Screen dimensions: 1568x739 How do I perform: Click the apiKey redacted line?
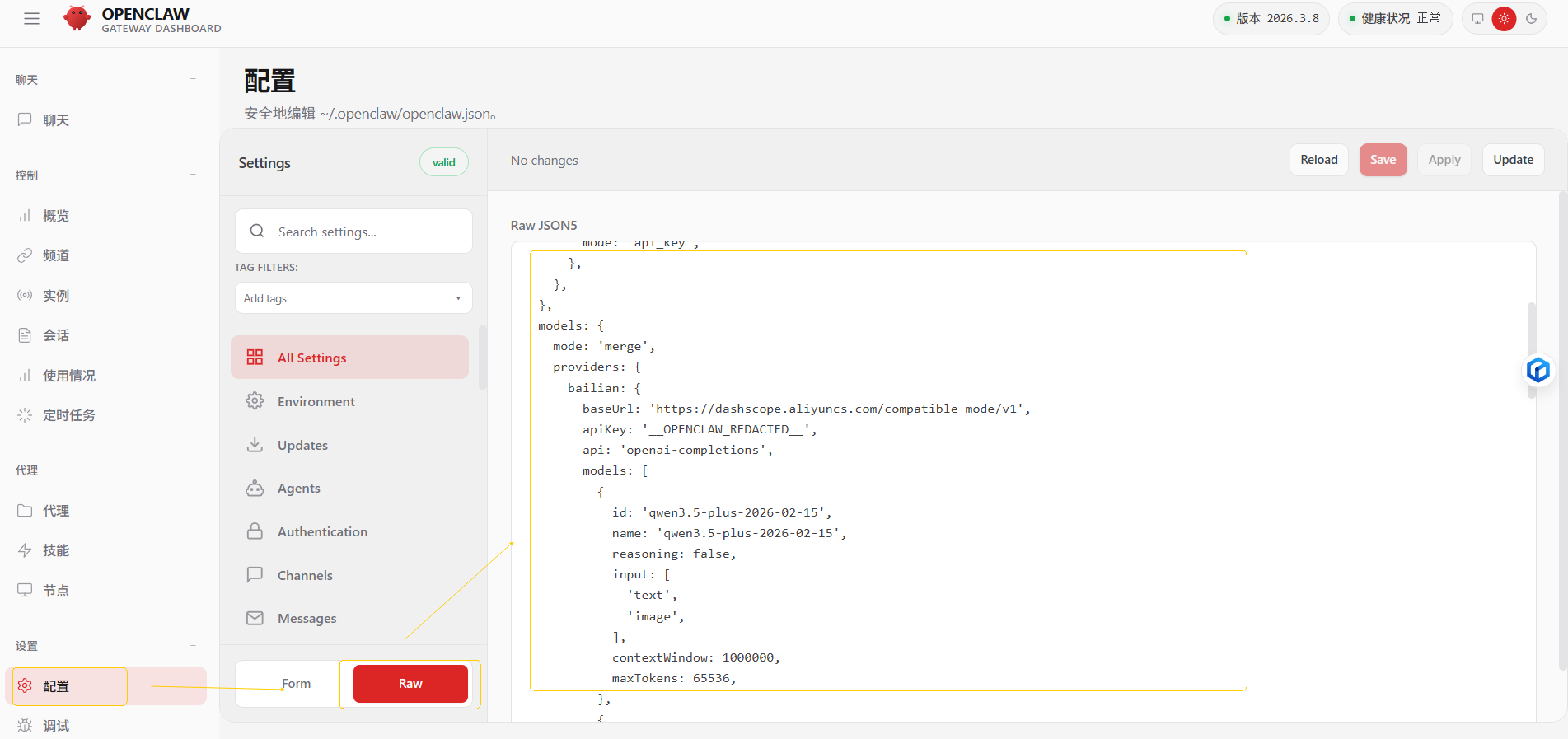point(699,429)
